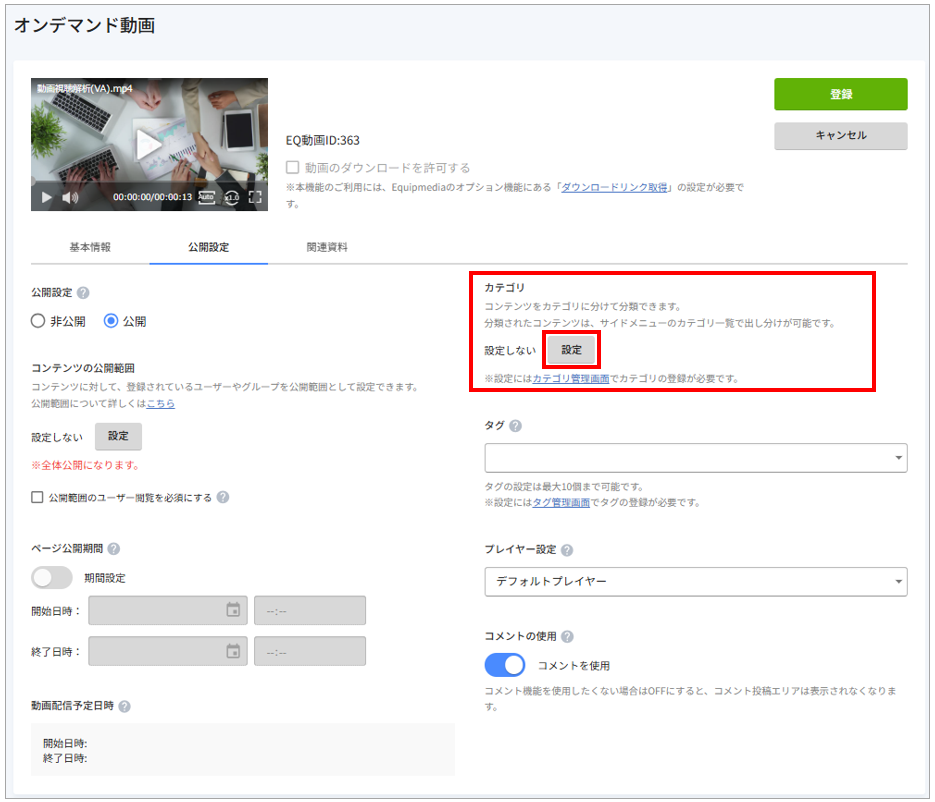Open the デフォルトプレイヤー dropdown

coord(696,581)
